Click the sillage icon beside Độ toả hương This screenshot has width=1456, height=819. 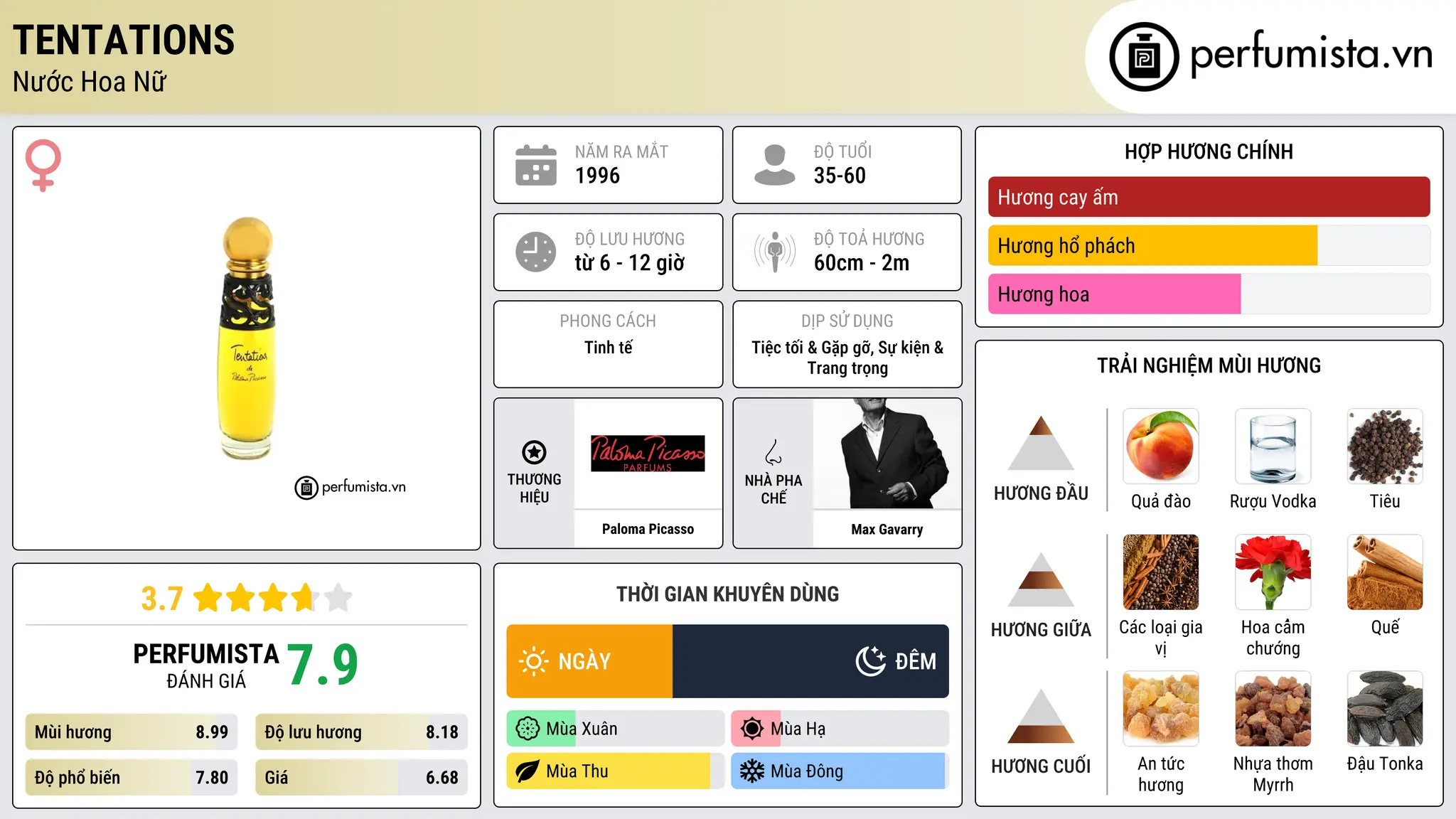[x=775, y=252]
